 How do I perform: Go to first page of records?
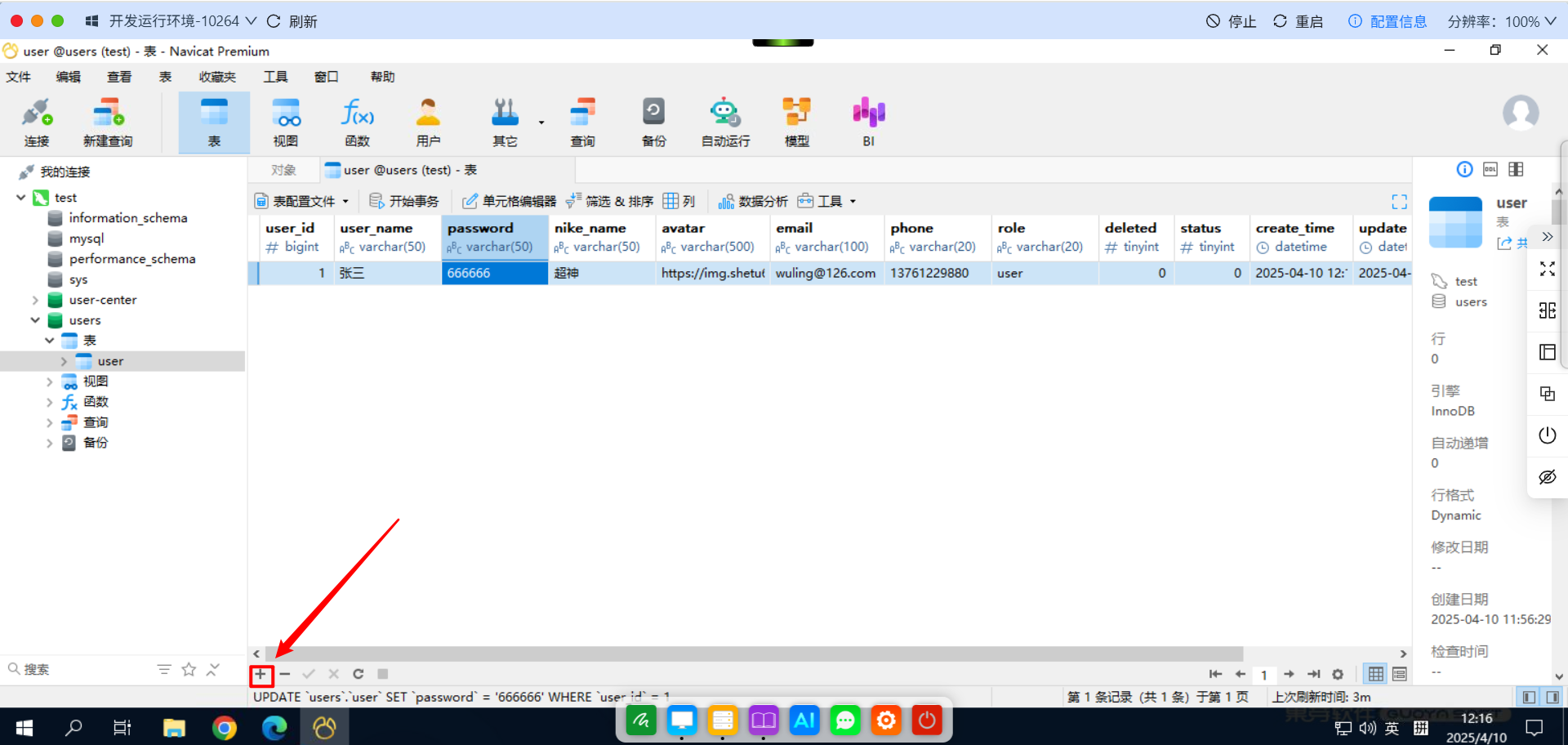[1215, 674]
